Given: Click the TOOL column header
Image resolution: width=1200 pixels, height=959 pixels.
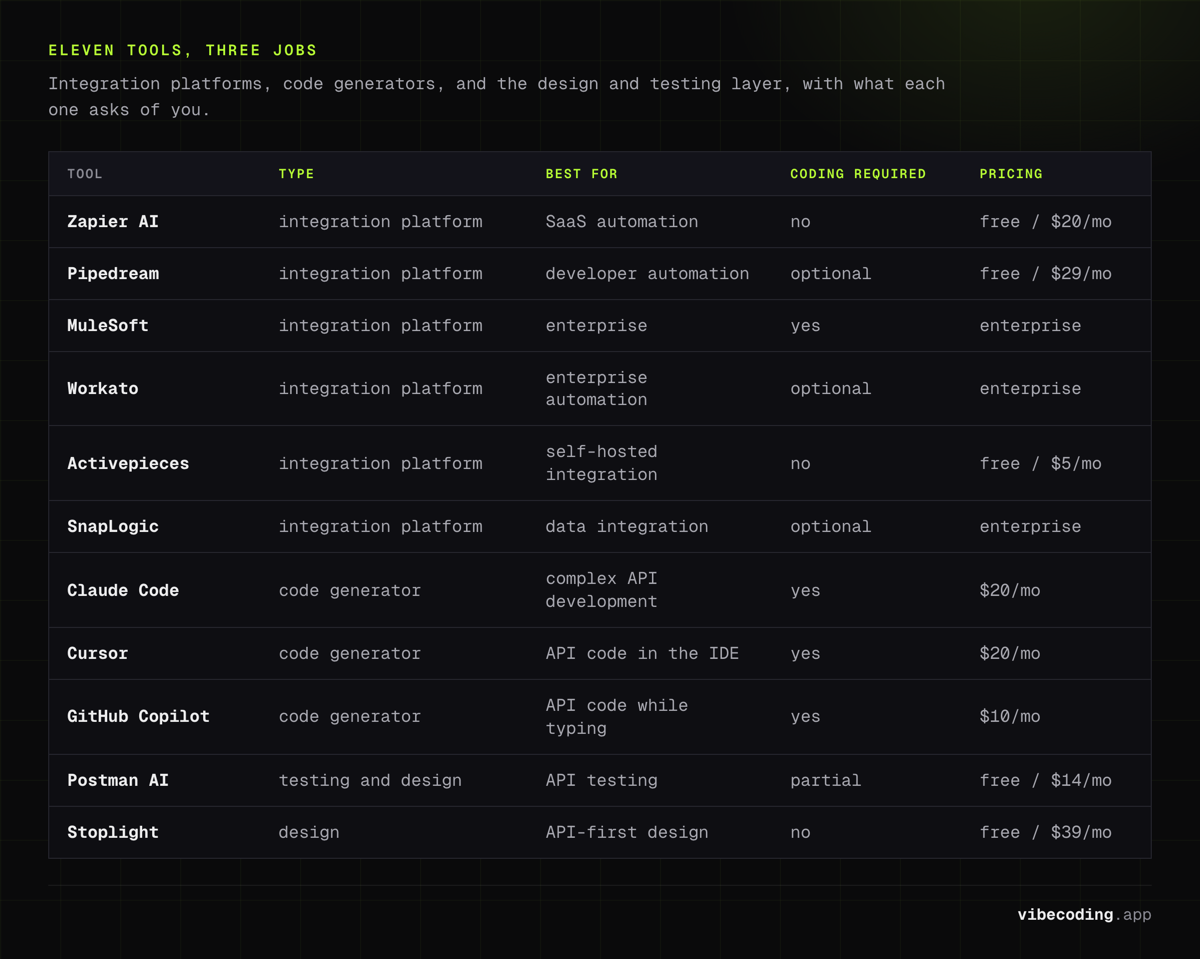Looking at the screenshot, I should tap(85, 174).
